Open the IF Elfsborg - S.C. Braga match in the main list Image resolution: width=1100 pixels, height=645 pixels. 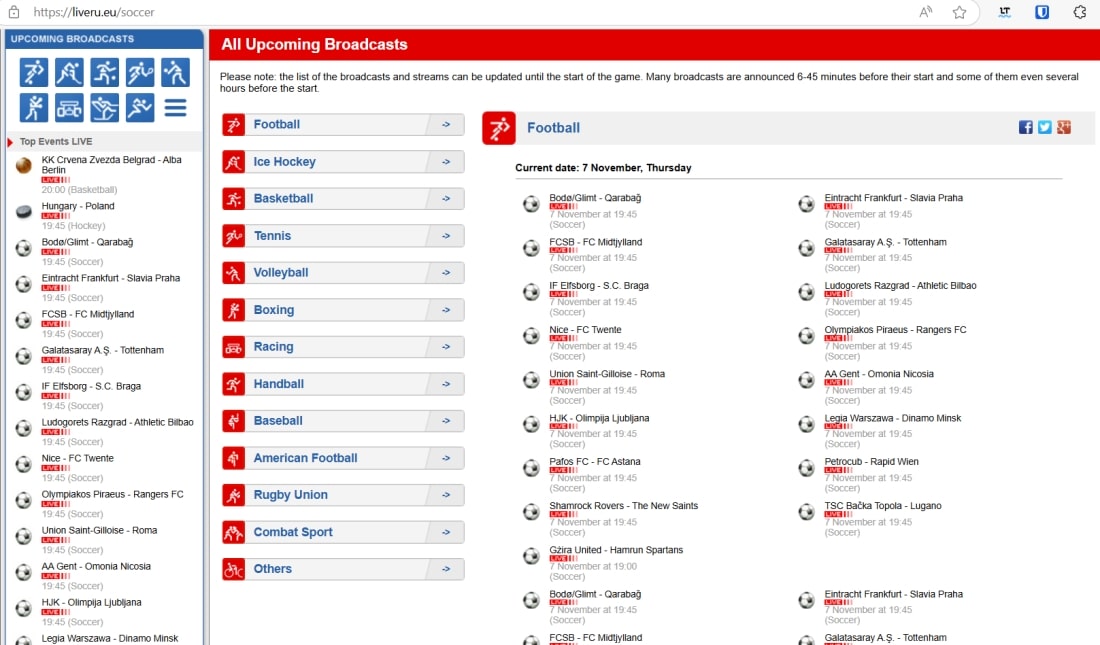[598, 286]
